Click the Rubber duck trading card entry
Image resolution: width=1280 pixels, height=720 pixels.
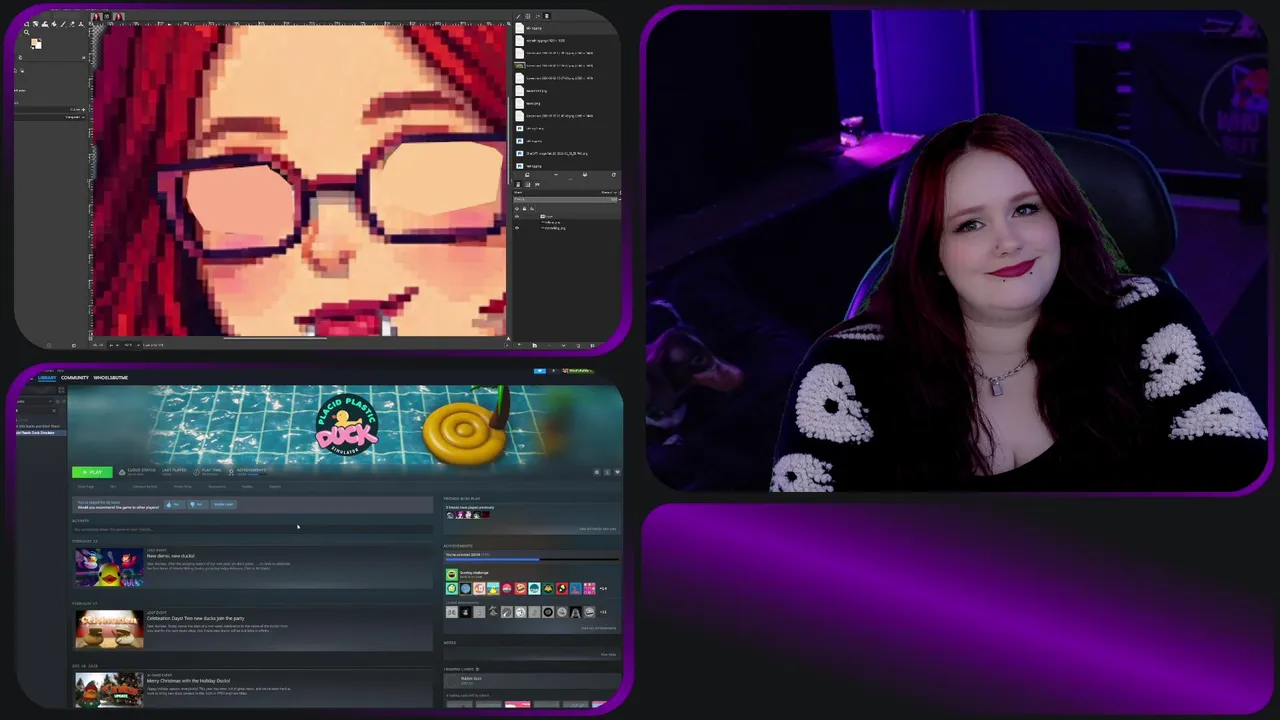[532, 681]
